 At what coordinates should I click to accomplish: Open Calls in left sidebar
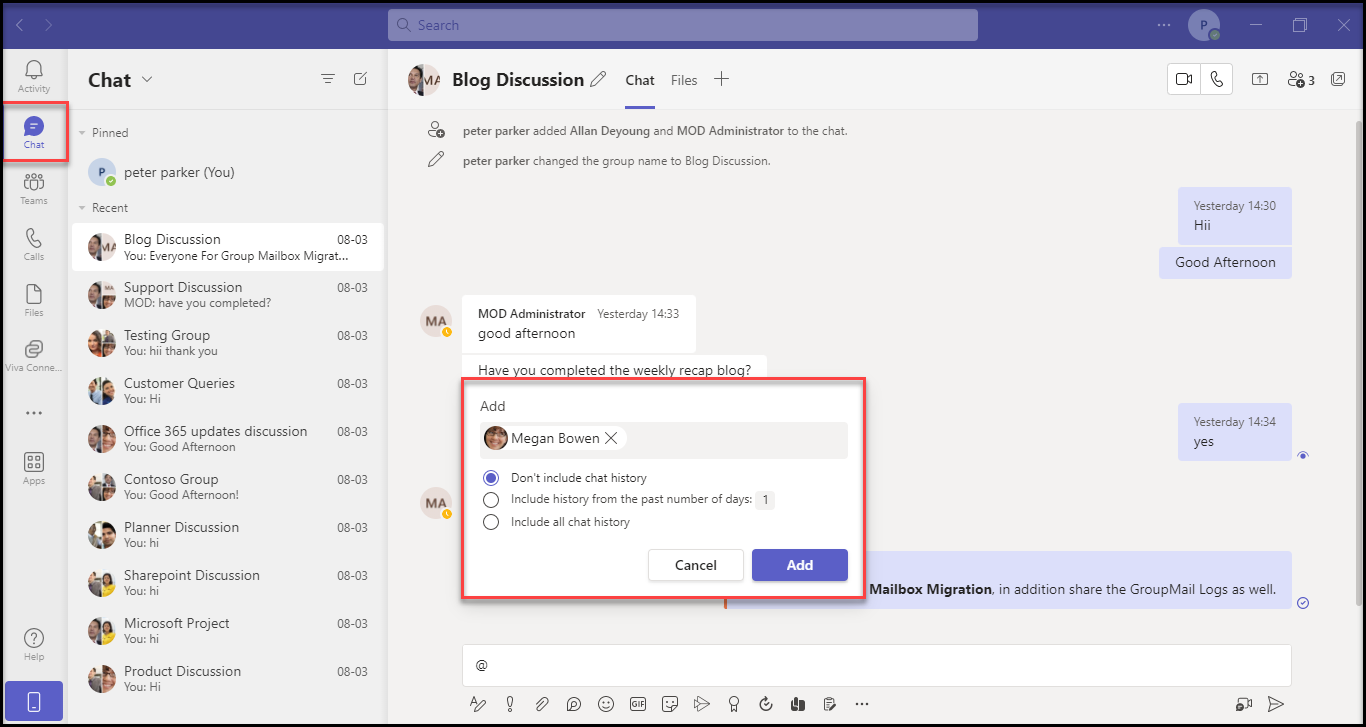pyautogui.click(x=34, y=243)
